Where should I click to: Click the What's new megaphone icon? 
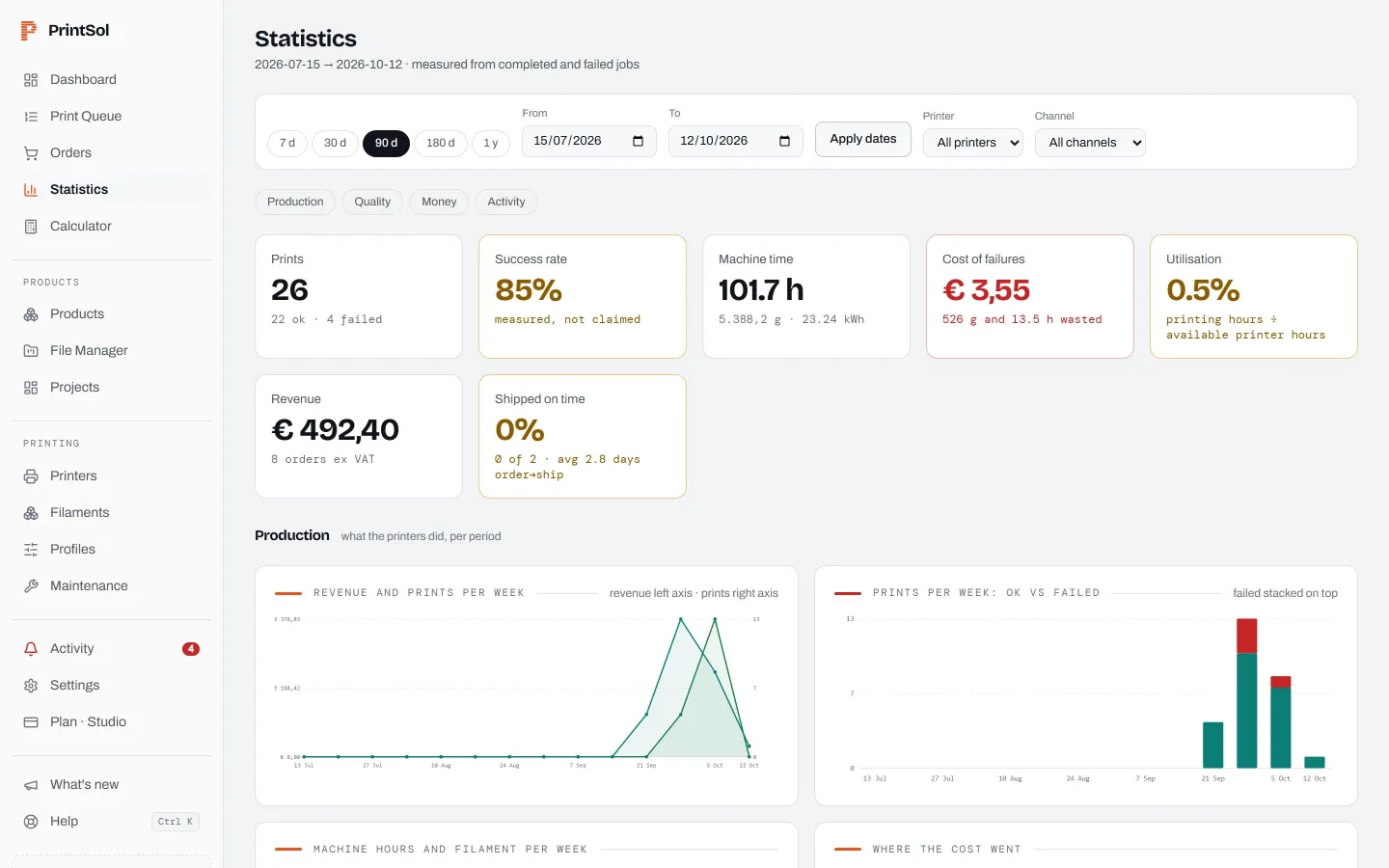click(31, 785)
